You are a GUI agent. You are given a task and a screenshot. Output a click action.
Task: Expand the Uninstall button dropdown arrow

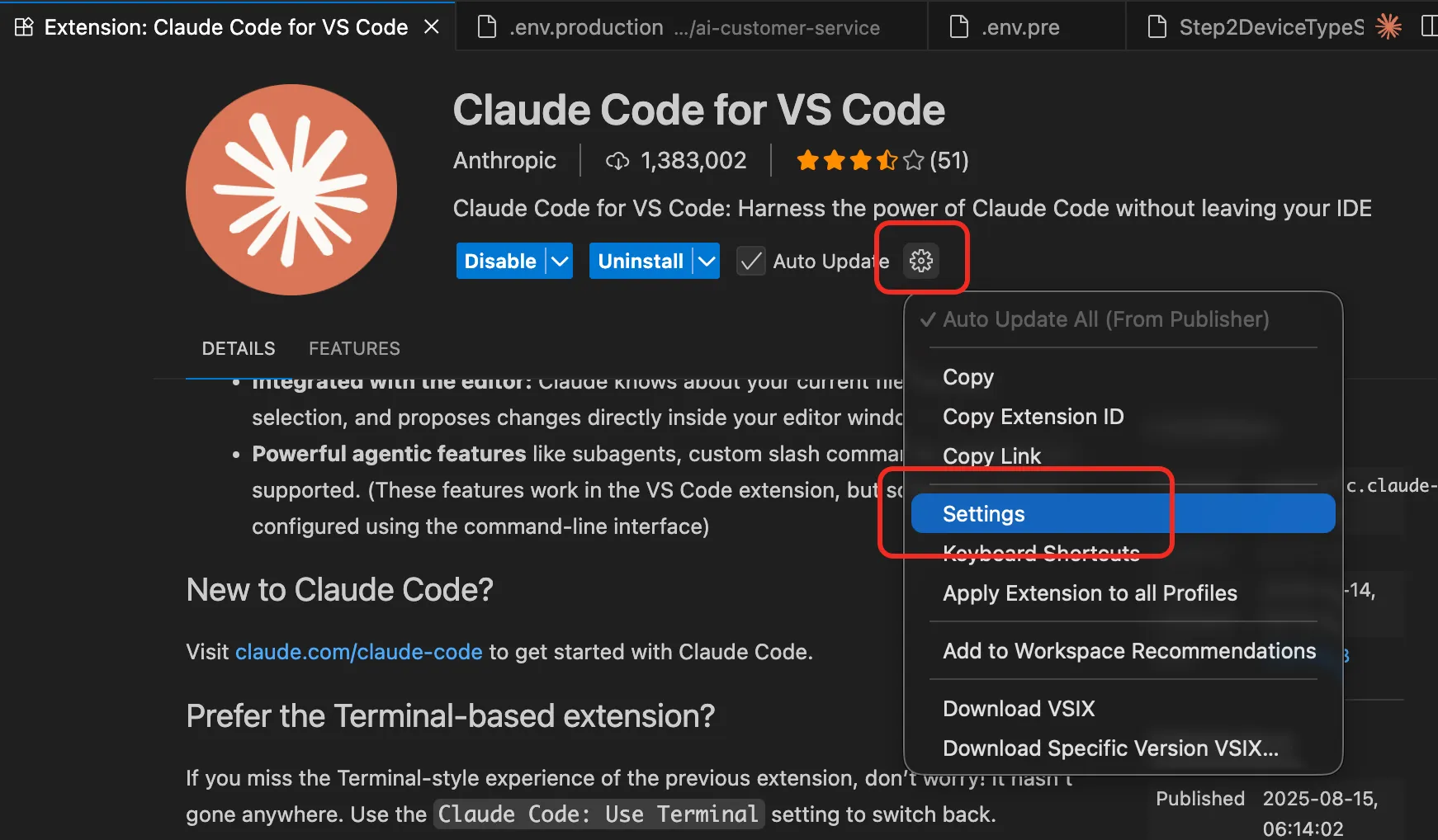(707, 262)
